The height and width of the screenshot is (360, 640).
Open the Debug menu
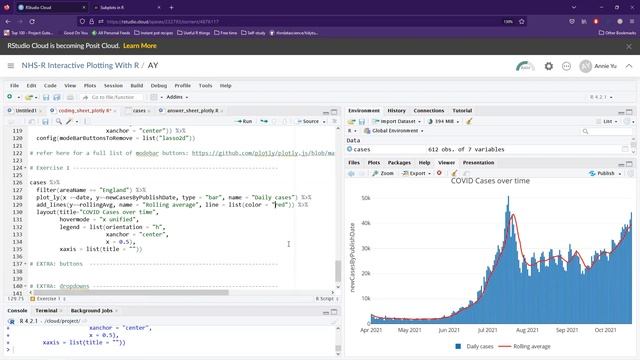point(159,86)
